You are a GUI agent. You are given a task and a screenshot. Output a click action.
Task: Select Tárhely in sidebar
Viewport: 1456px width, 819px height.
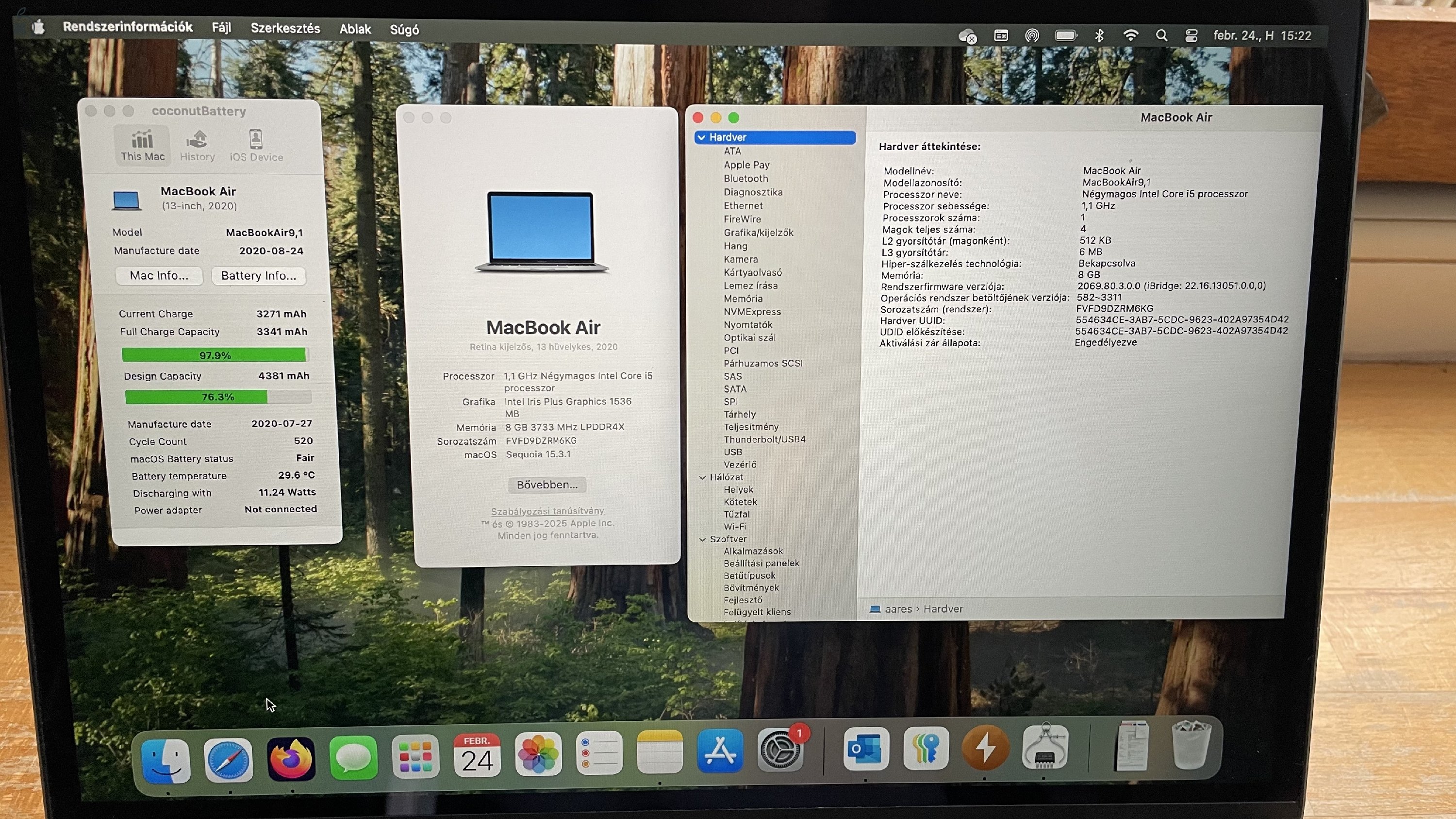pos(739,414)
